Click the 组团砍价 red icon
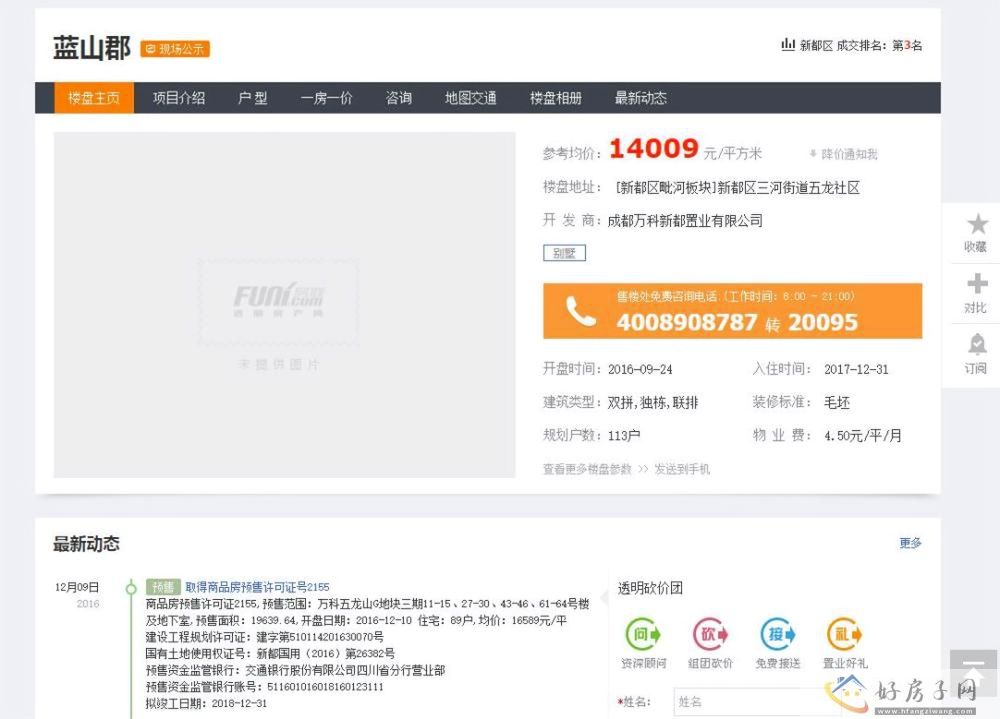Viewport: 1000px width, 719px height. coord(710,634)
